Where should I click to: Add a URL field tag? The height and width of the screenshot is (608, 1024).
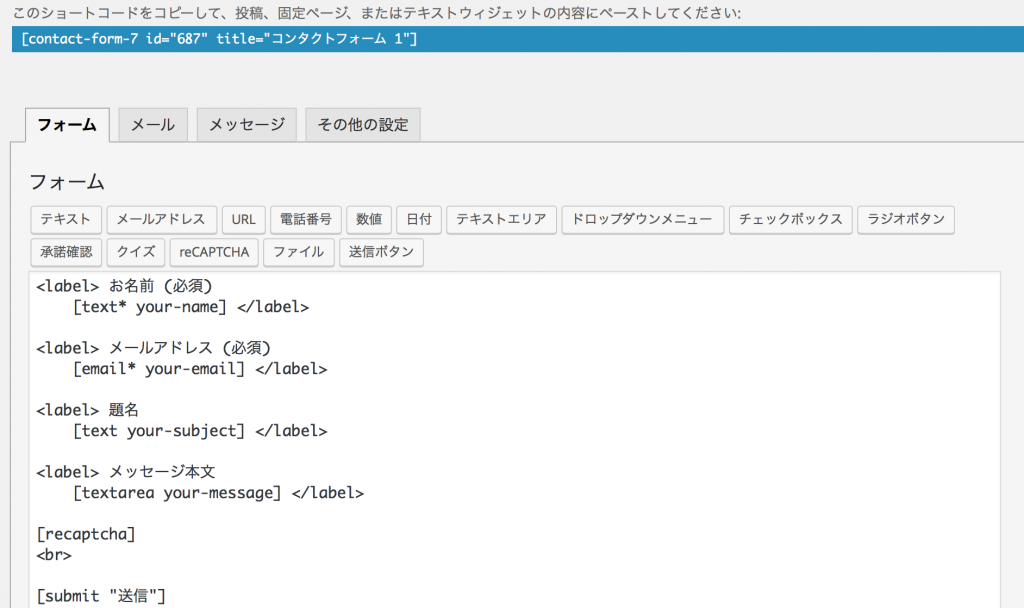coord(244,220)
